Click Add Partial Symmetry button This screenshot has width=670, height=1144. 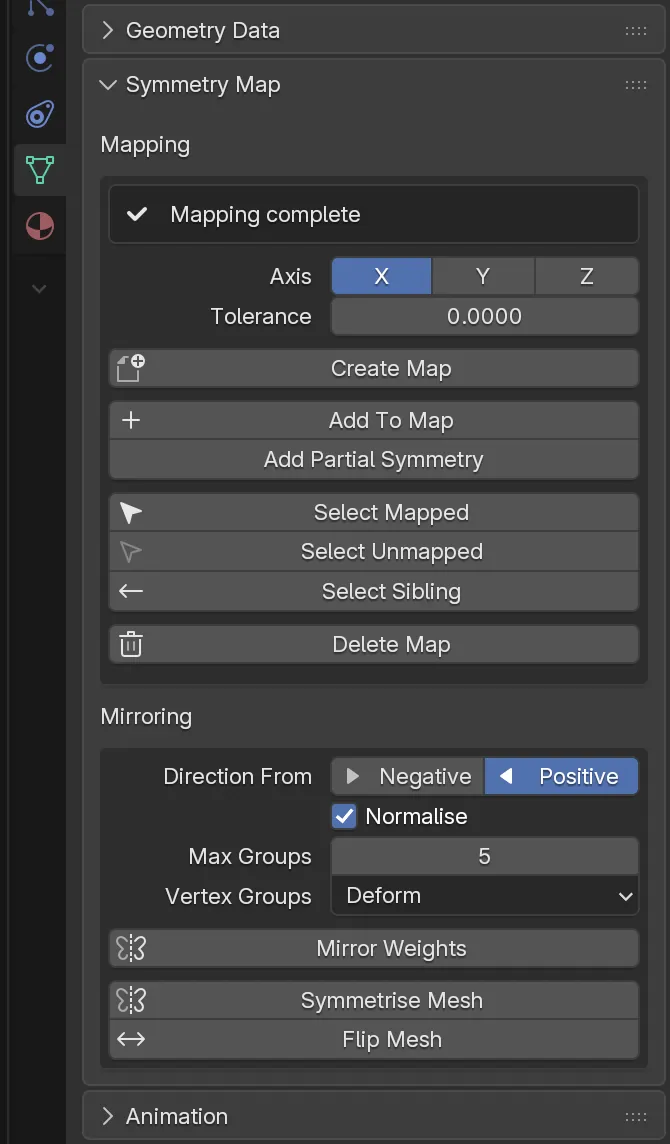pyautogui.click(x=374, y=460)
